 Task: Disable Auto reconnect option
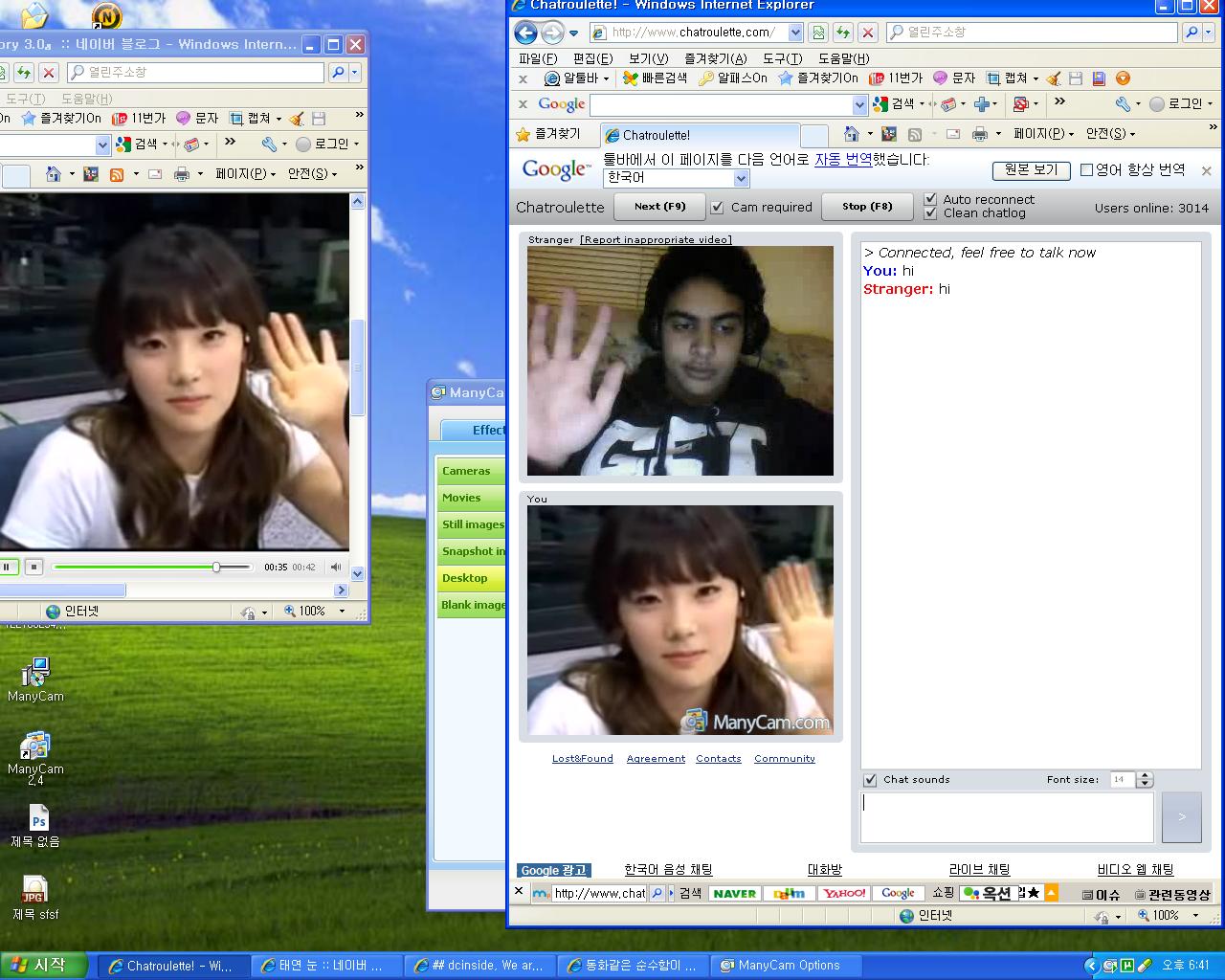[930, 199]
